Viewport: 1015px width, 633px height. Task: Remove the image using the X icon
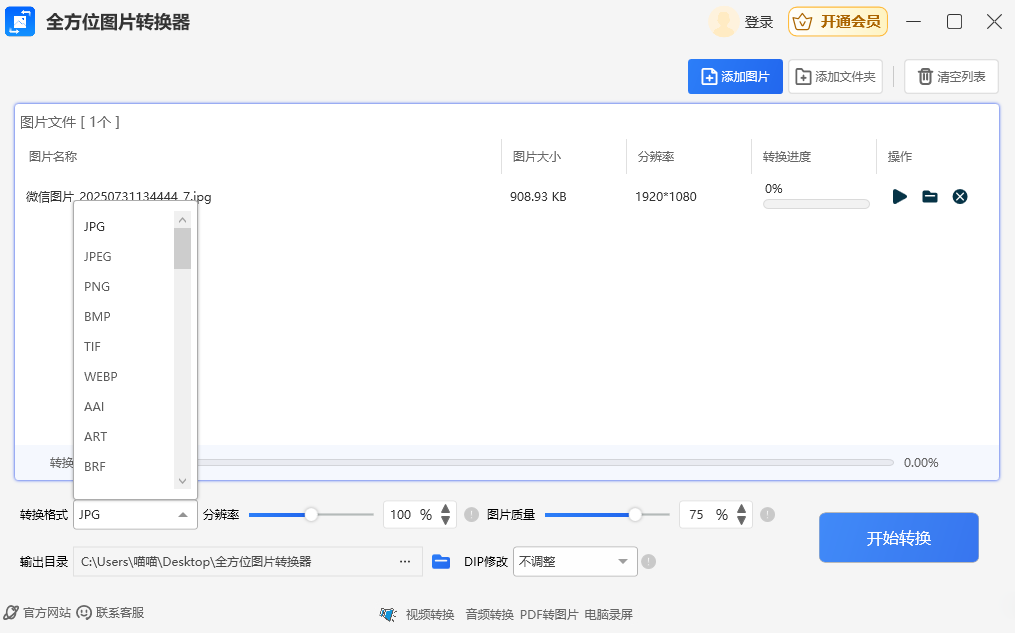tap(960, 197)
